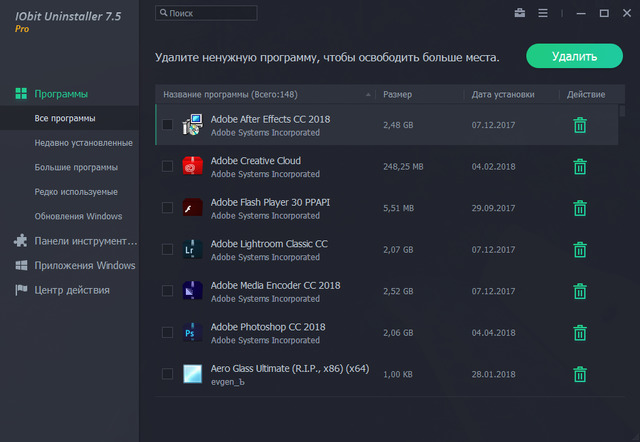Check the Adobe After Effects CC 2018 checkbox
640x442 pixels.
point(167,125)
